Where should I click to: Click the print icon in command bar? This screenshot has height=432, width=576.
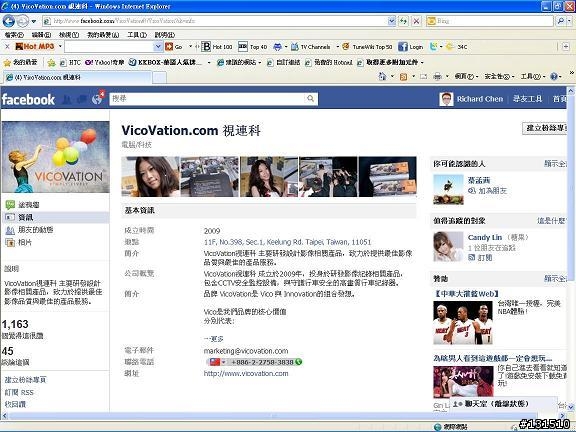click(x=437, y=76)
